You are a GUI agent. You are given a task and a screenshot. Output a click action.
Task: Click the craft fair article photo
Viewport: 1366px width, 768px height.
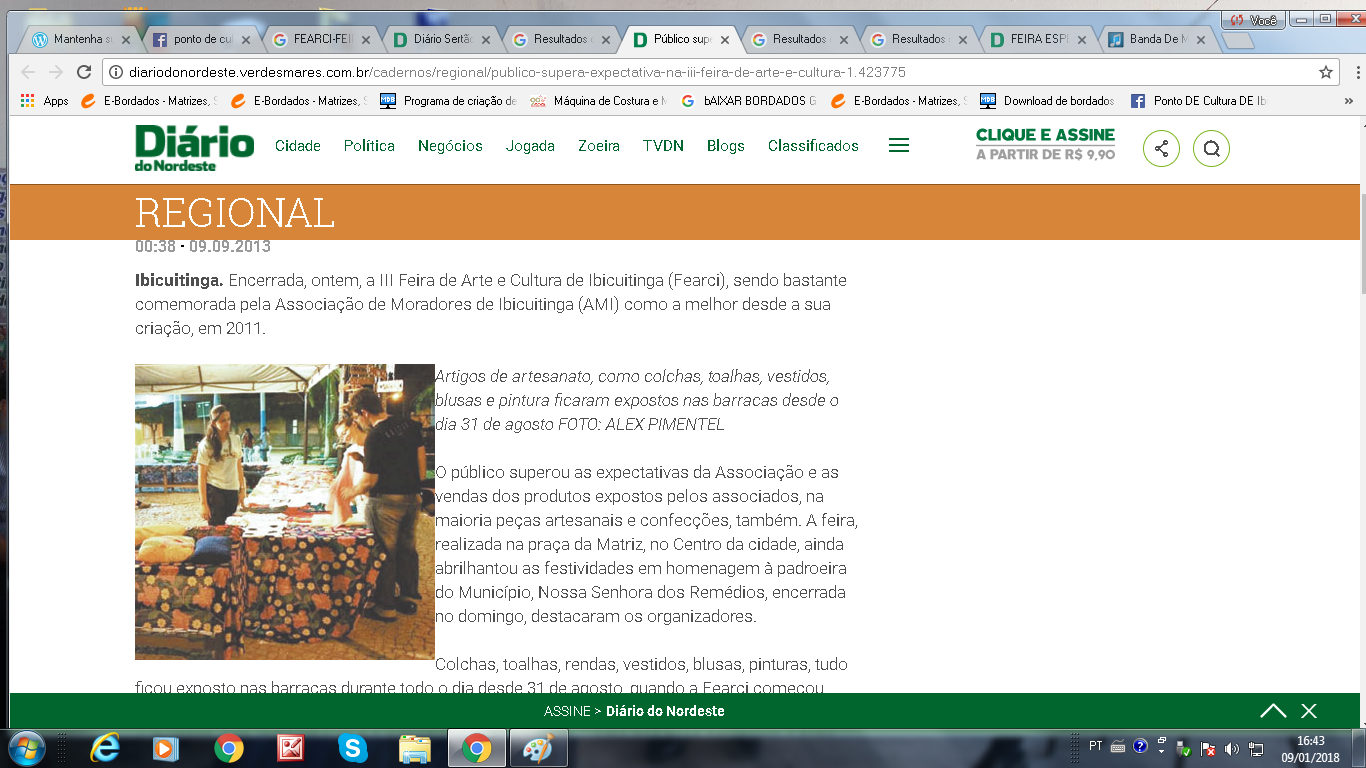[285, 511]
